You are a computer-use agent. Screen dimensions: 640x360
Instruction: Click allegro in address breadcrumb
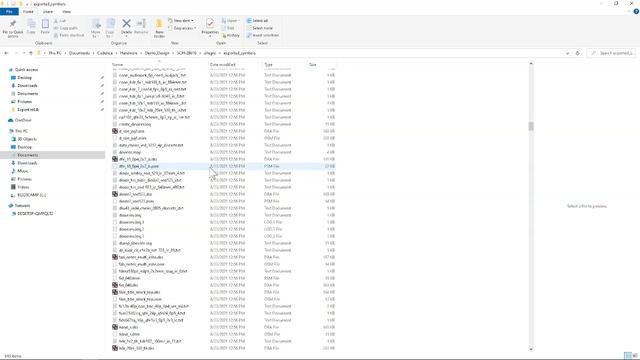coord(210,53)
